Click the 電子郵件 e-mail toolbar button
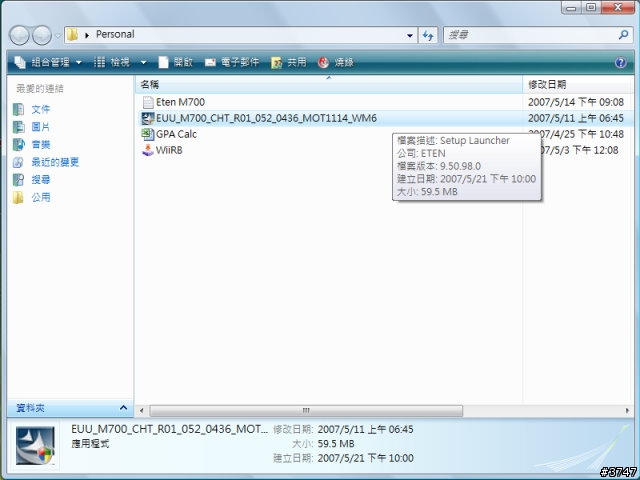 coord(231,62)
